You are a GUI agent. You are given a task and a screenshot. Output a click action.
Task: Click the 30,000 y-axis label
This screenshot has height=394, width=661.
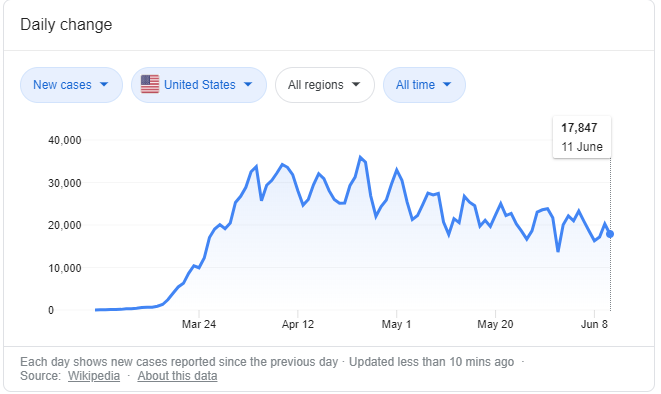64,183
